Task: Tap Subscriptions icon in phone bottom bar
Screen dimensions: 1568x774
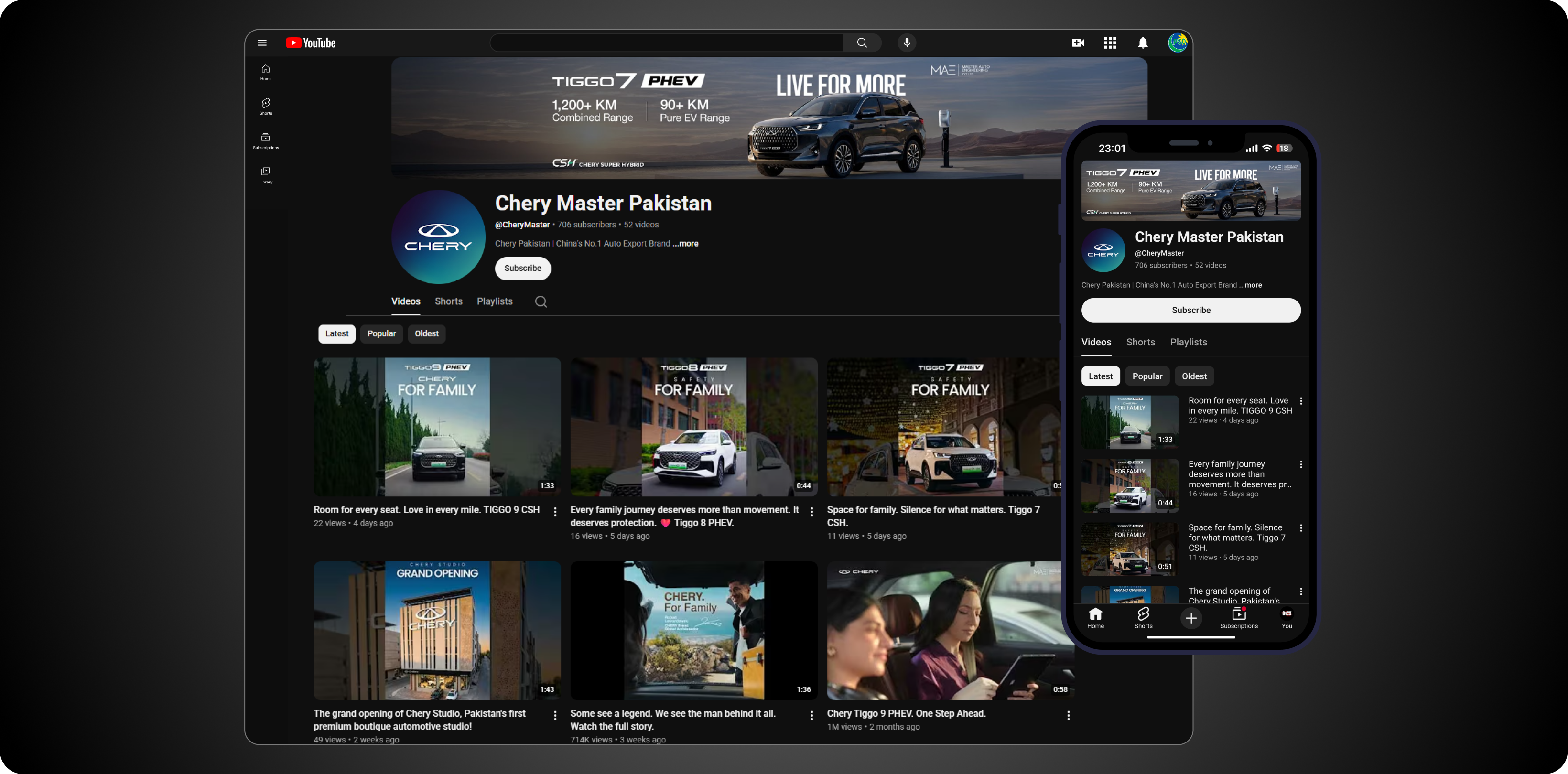Action: coord(1239,618)
